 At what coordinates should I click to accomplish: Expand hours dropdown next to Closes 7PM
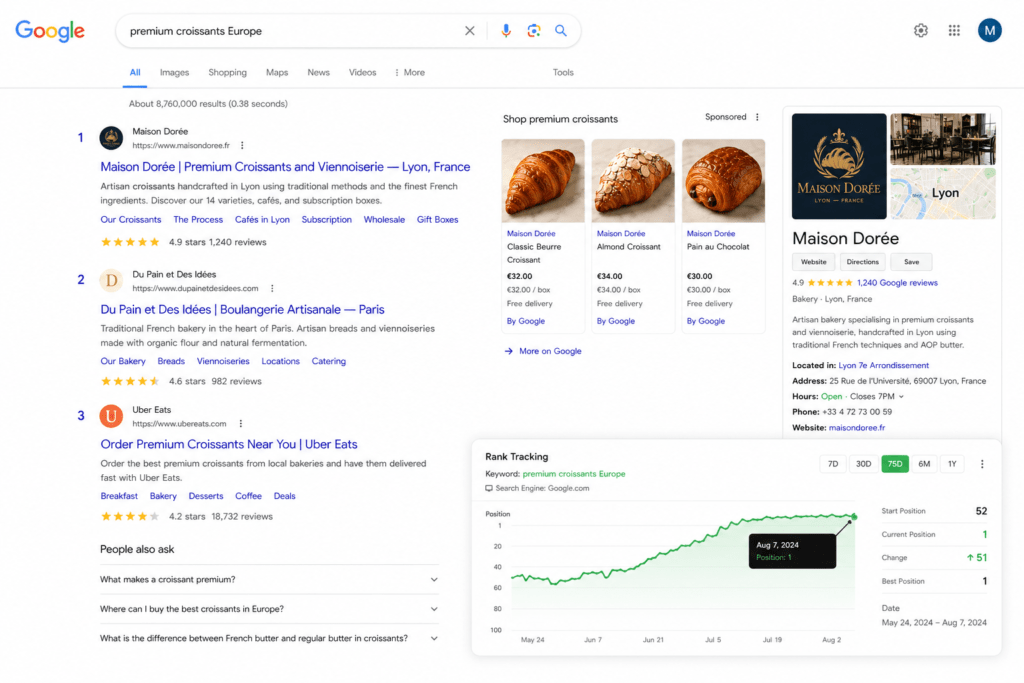(x=901, y=396)
